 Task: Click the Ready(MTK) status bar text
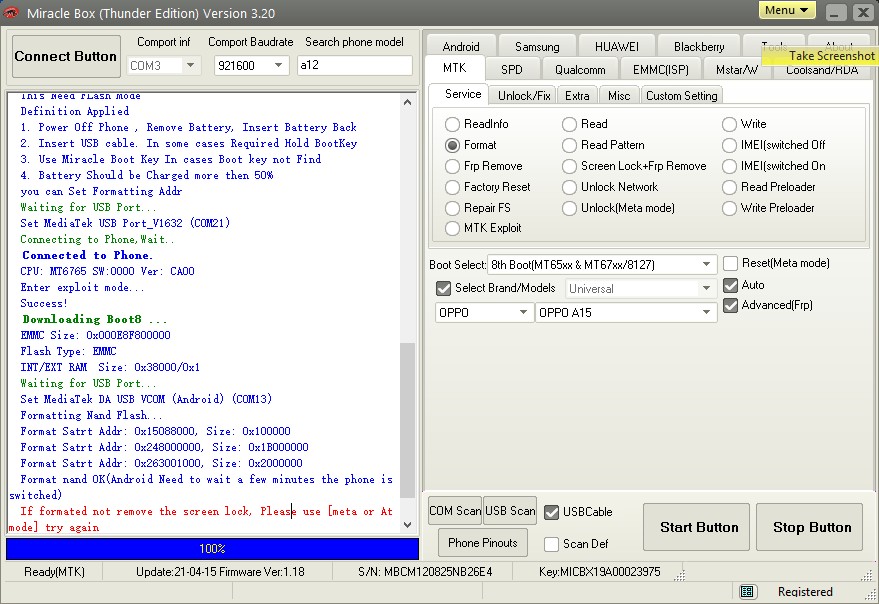(54, 572)
